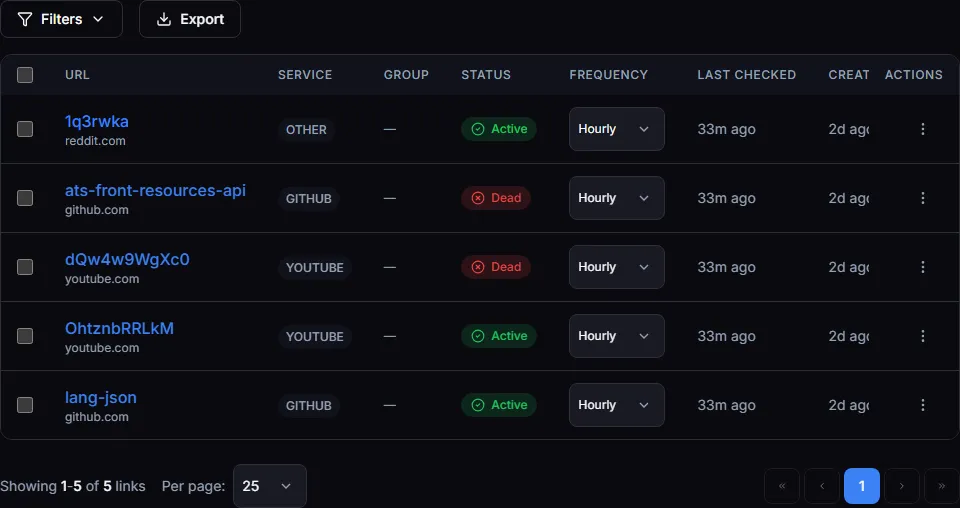Sort by the Last Checked column header
This screenshot has width=960, height=508.
click(746, 75)
